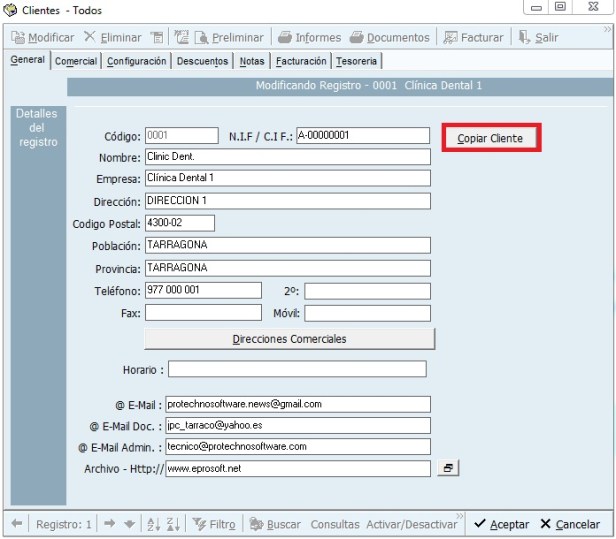
Task: Confirm changes with Aceptar
Action: click(501, 524)
